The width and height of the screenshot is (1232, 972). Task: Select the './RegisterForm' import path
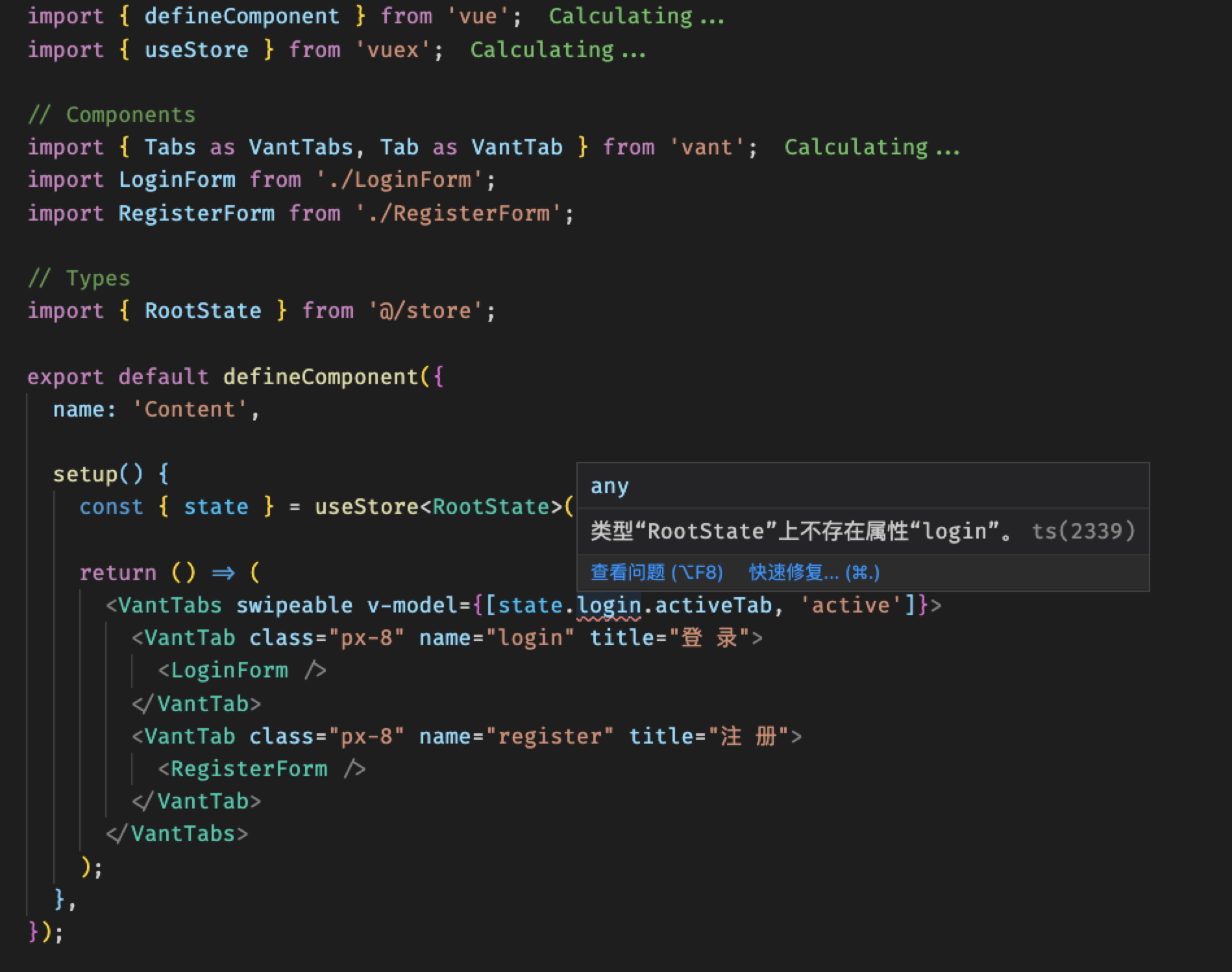458,213
